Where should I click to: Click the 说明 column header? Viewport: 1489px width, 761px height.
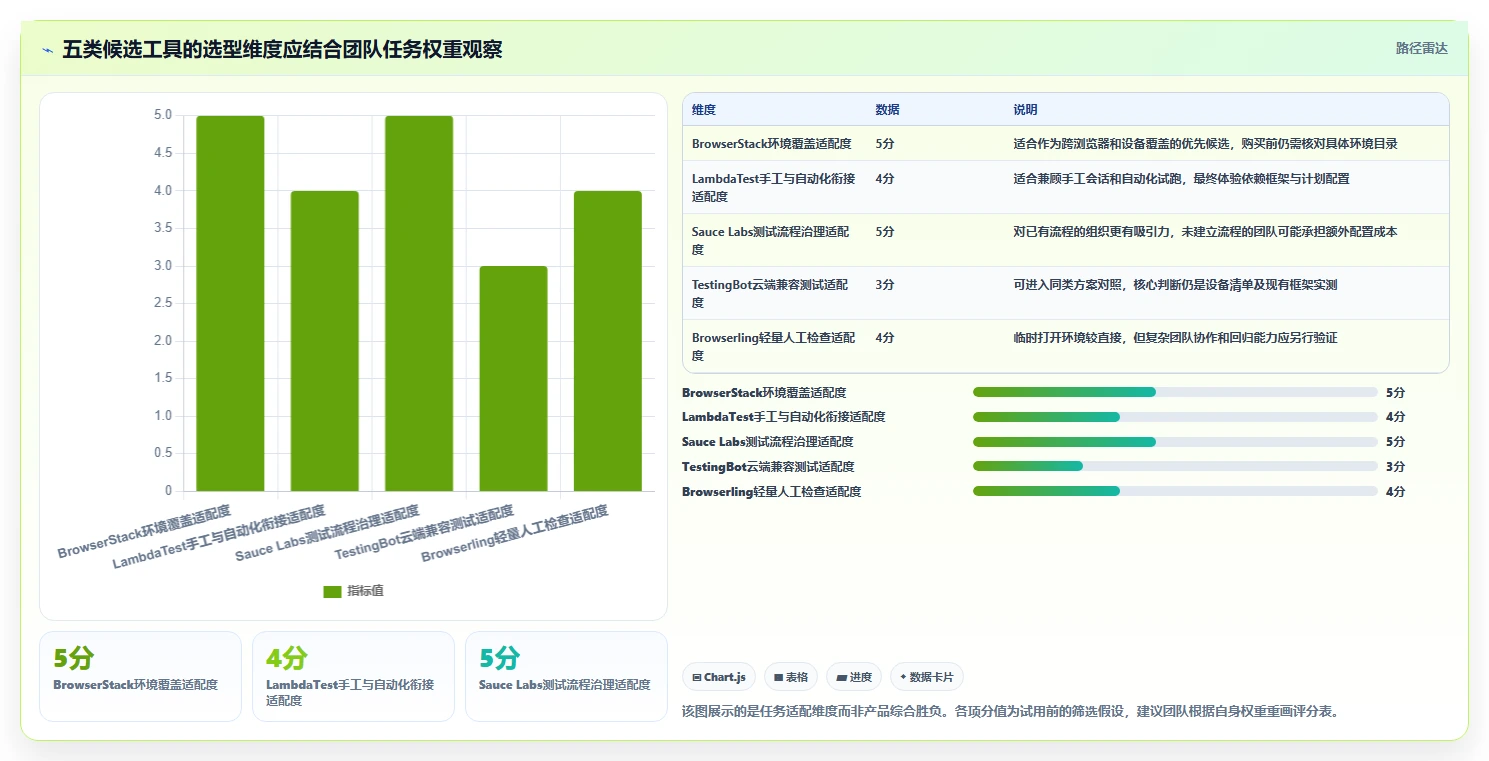click(1025, 110)
